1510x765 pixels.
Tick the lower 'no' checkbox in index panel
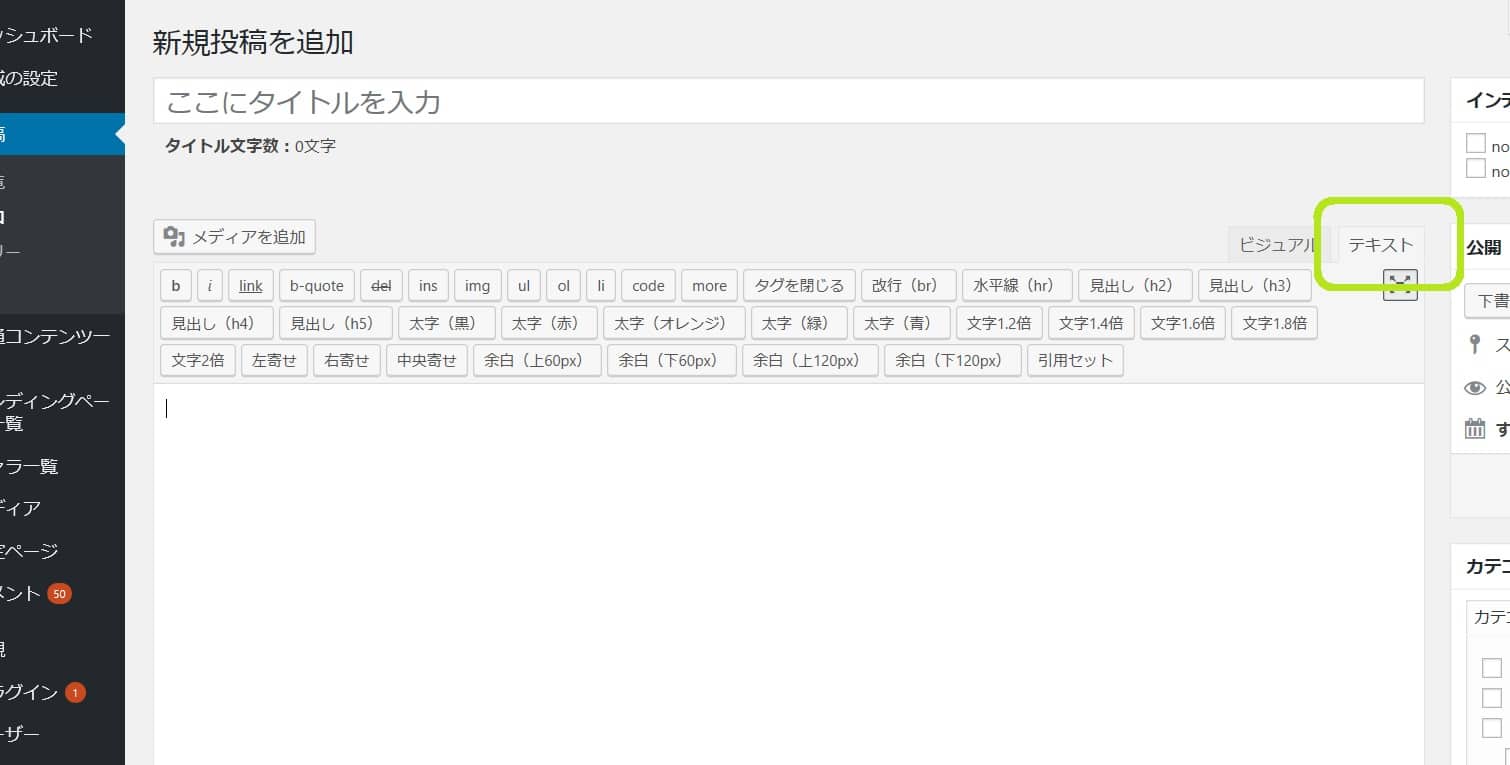(x=1475, y=168)
